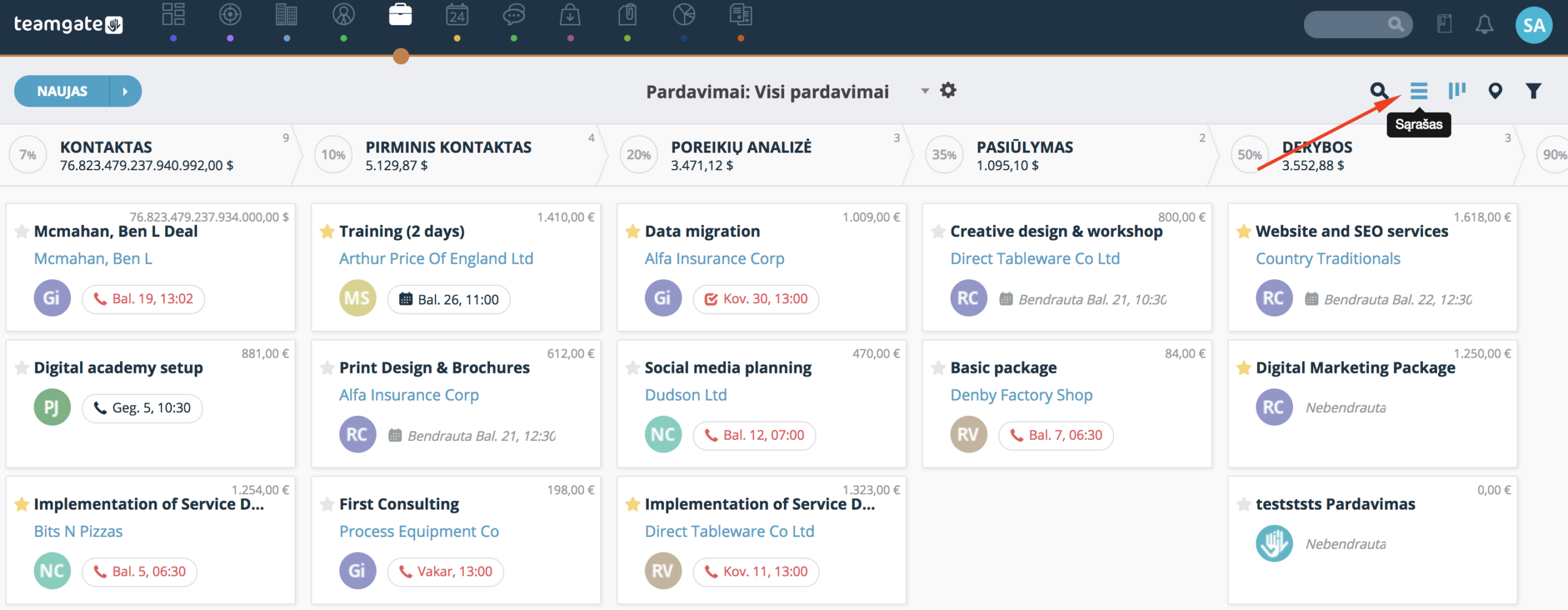Unstar the Training (2 days) deal
The image size is (1568, 610).
327,231
